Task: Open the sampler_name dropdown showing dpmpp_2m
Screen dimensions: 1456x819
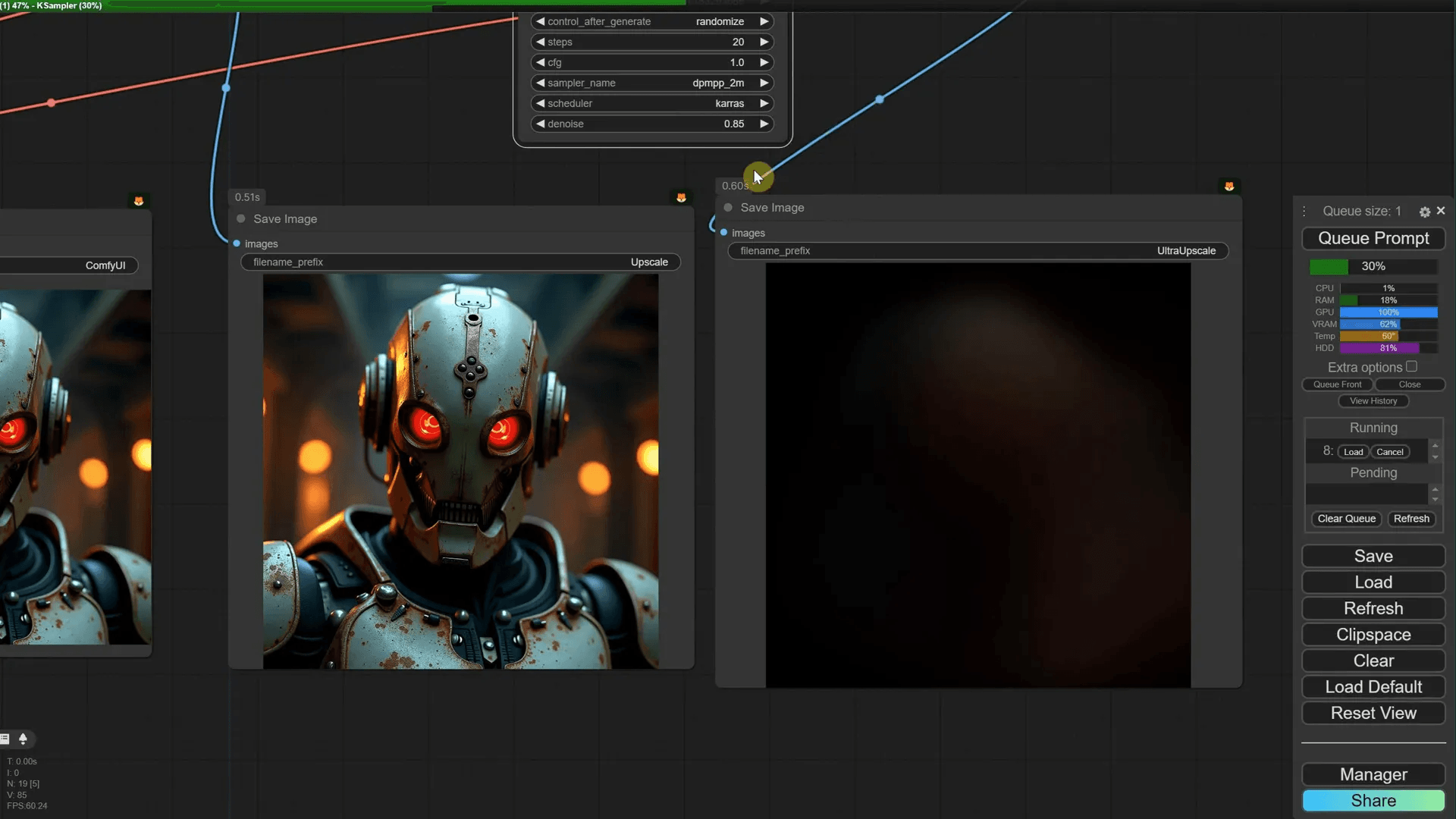Action: [652, 83]
